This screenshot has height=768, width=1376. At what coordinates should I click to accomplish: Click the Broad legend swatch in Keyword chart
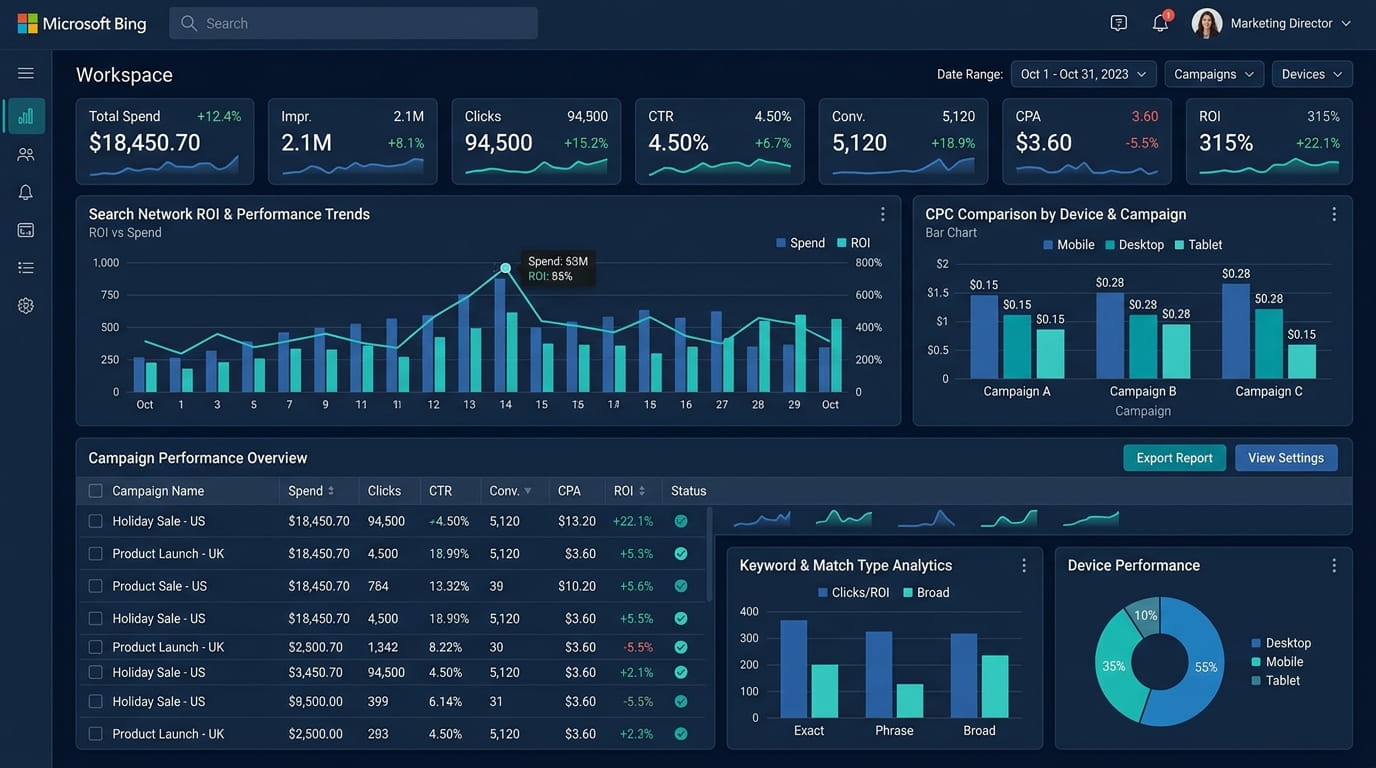(x=908, y=593)
